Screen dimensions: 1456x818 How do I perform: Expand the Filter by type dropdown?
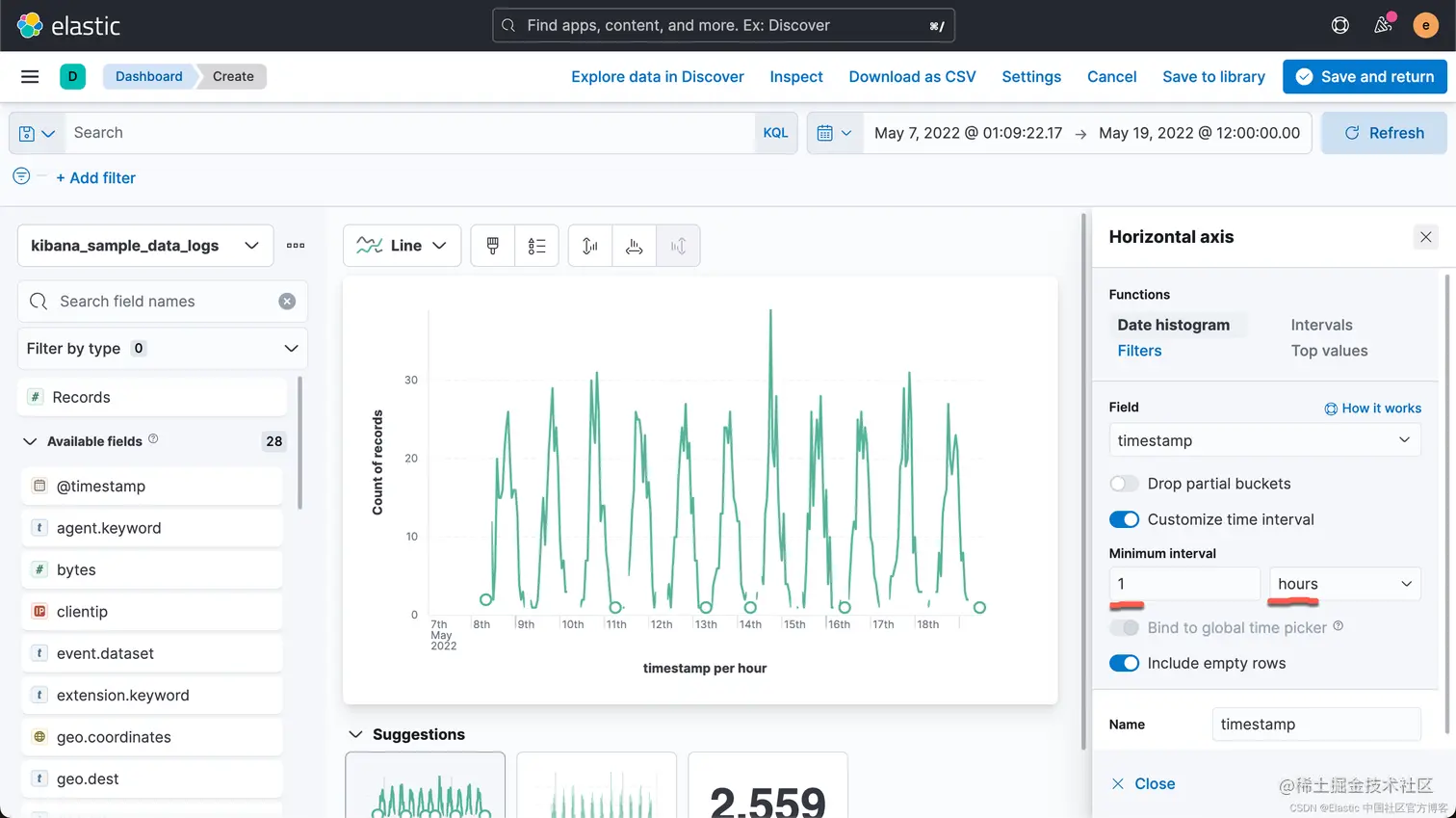163,349
